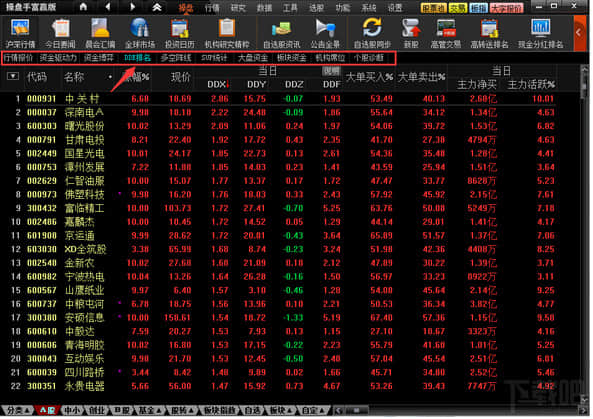Screen dimensions: 593x419
Task: Click the yellow 交易 button
Action: [458, 8]
